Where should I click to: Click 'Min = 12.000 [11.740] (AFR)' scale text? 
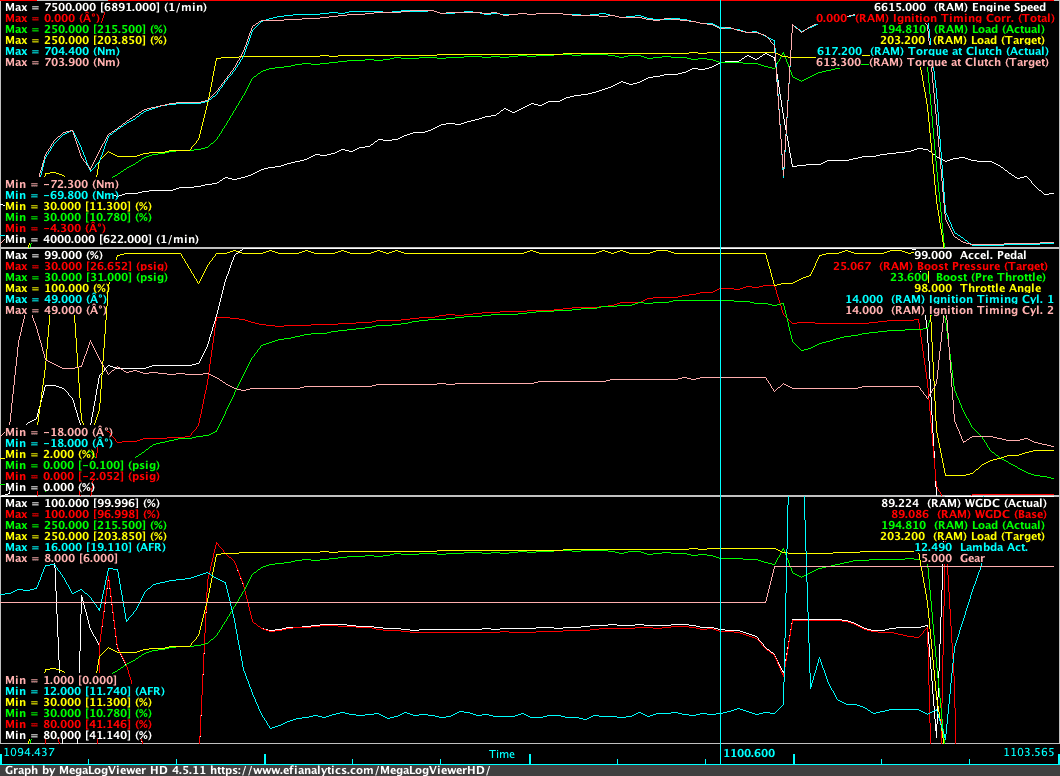tap(85, 692)
